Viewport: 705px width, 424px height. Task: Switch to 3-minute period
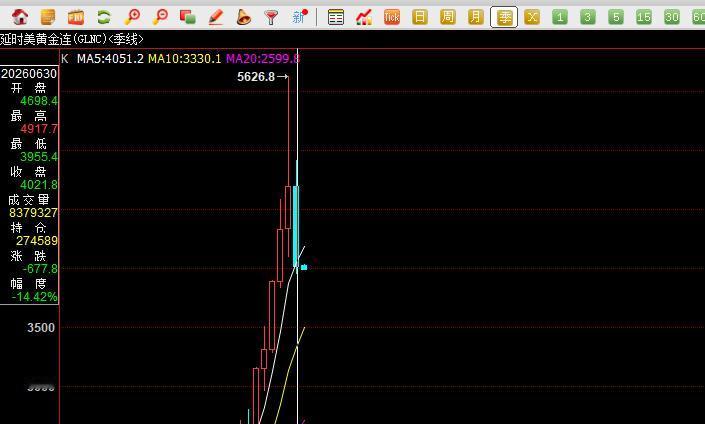[x=588, y=18]
